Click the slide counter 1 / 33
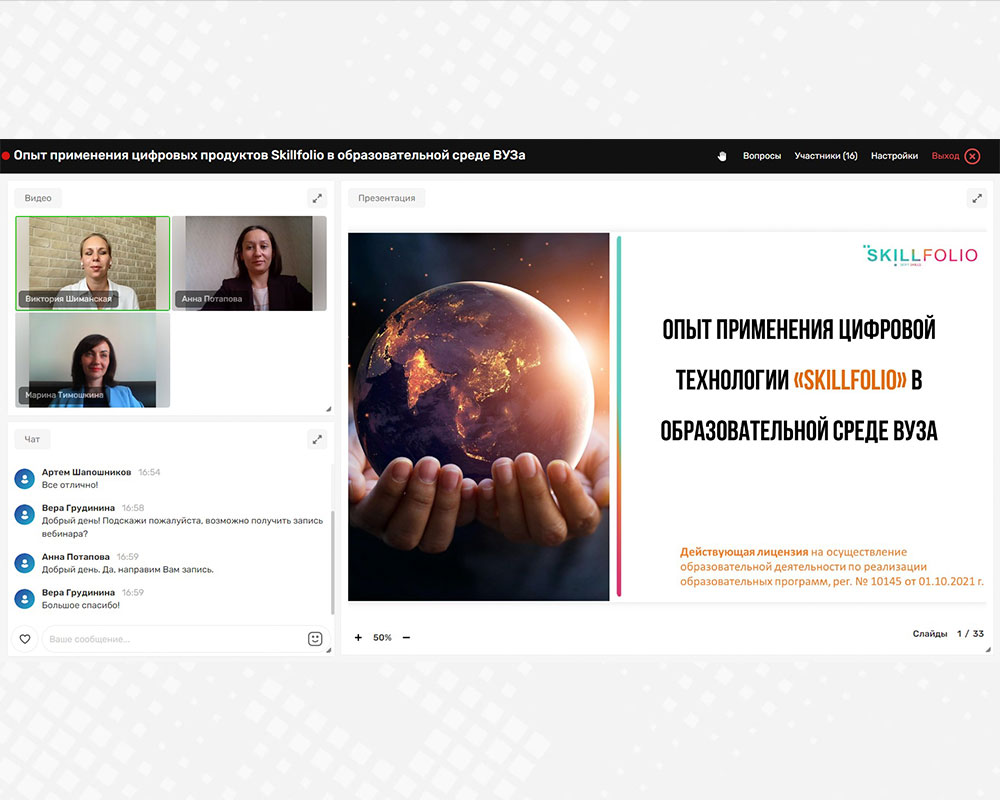Screen dimensions: 1000x800 pos(970,633)
